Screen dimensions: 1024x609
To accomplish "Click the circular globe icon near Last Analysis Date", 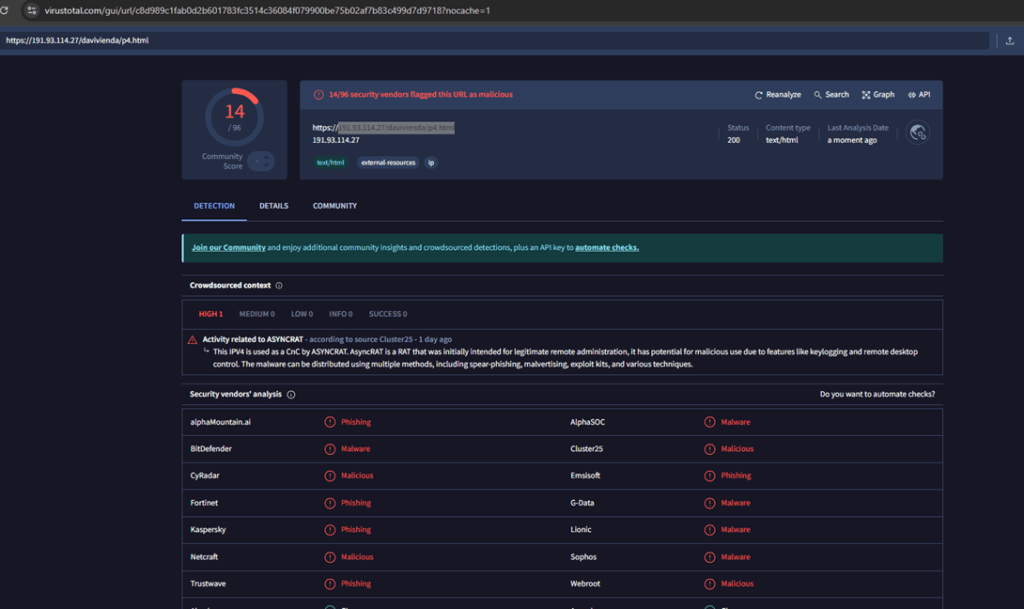I will pos(918,133).
